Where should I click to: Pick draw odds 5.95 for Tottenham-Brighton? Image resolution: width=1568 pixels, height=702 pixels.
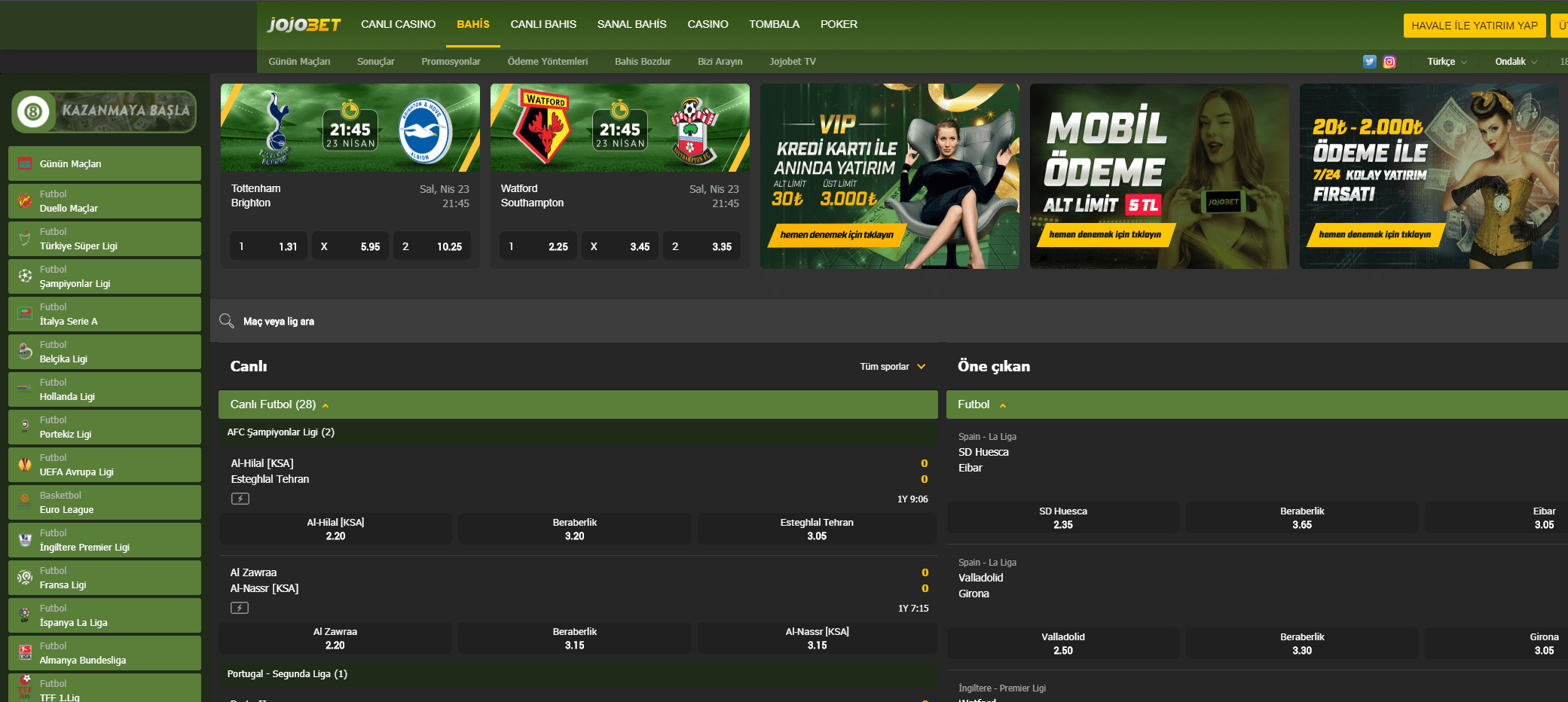tap(350, 246)
